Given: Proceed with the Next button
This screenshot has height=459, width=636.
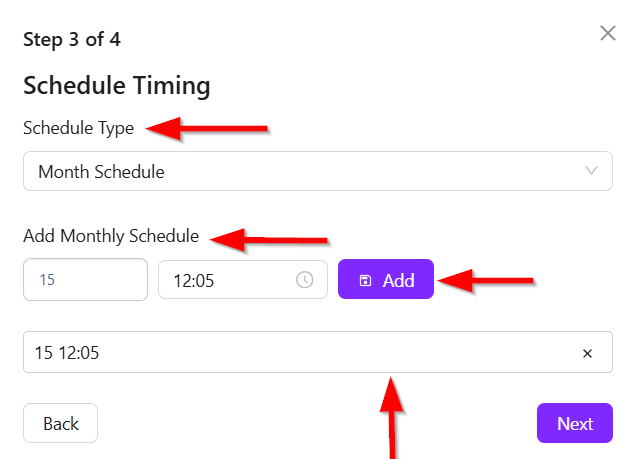Looking at the screenshot, I should tap(574, 423).
